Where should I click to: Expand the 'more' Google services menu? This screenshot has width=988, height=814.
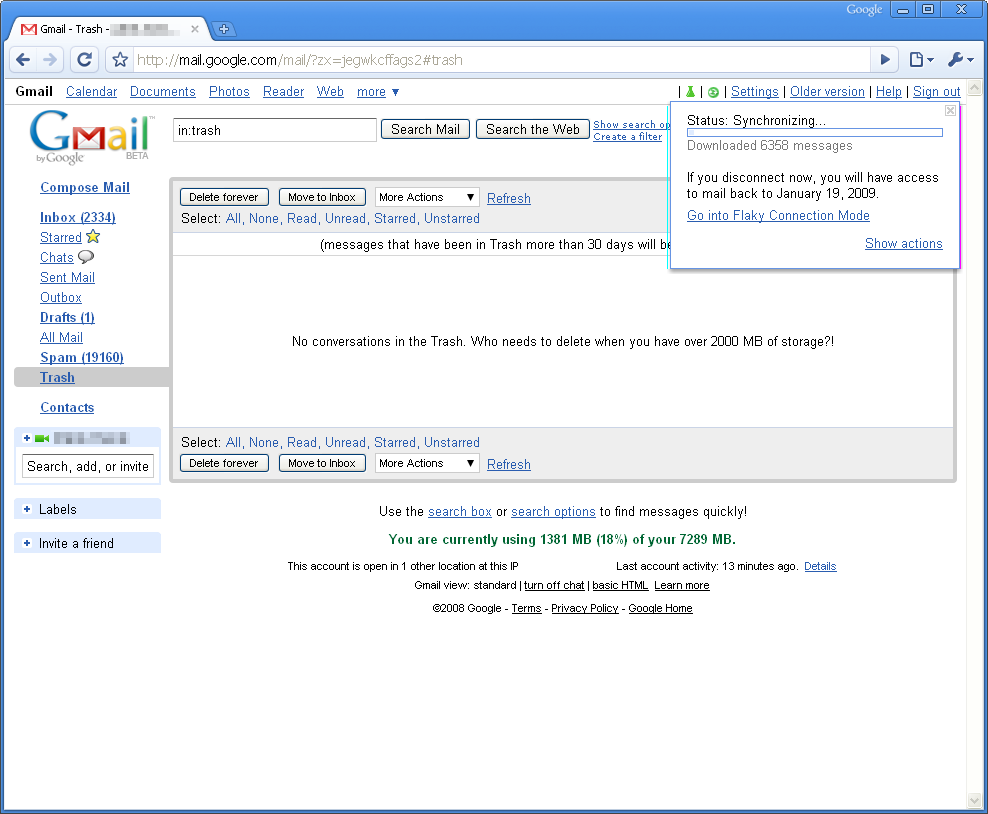coord(377,92)
